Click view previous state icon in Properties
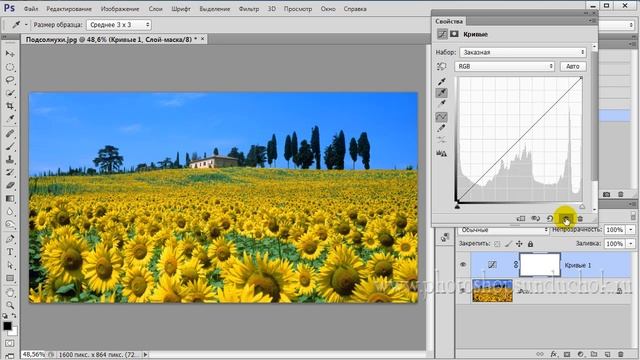The image size is (640, 360). pos(536,219)
